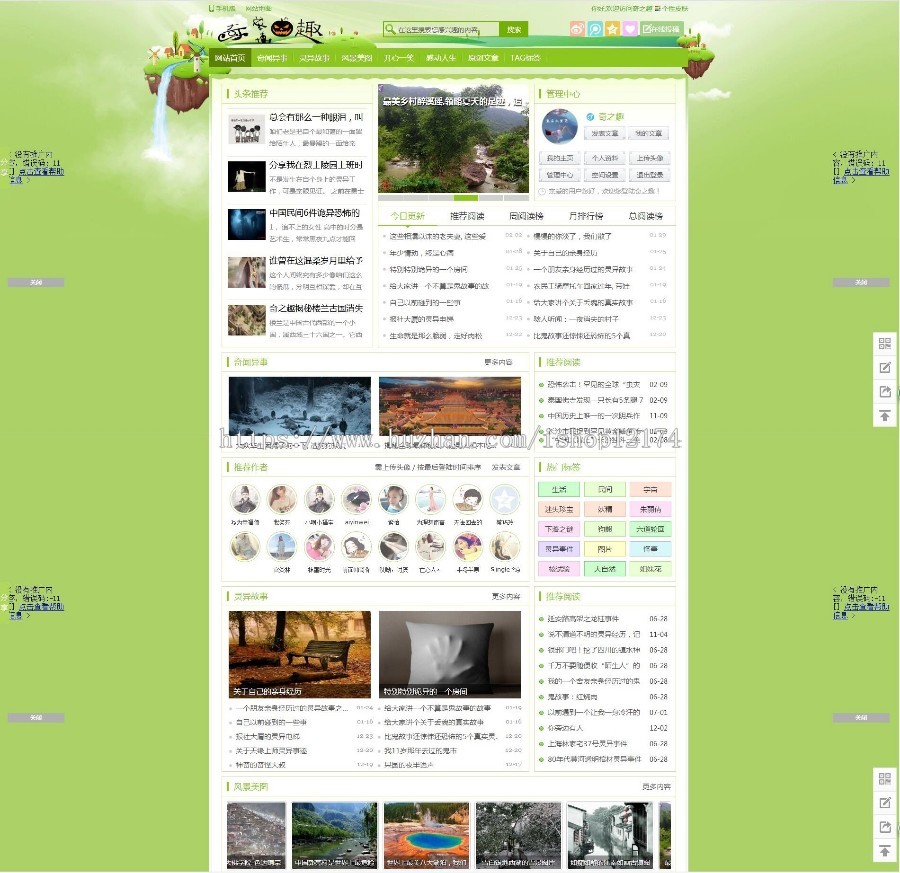Click the pillow with hand imprint picture
900x873 pixels.
click(x=450, y=654)
